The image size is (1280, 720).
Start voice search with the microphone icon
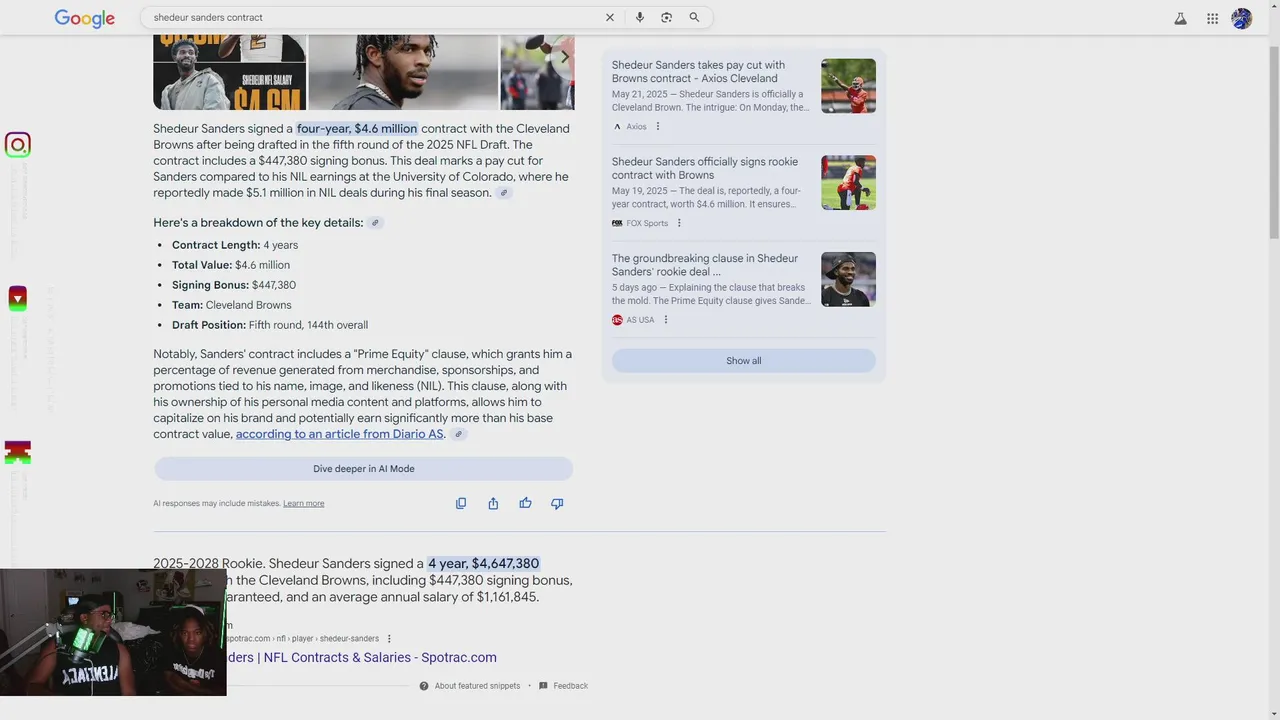pos(640,17)
